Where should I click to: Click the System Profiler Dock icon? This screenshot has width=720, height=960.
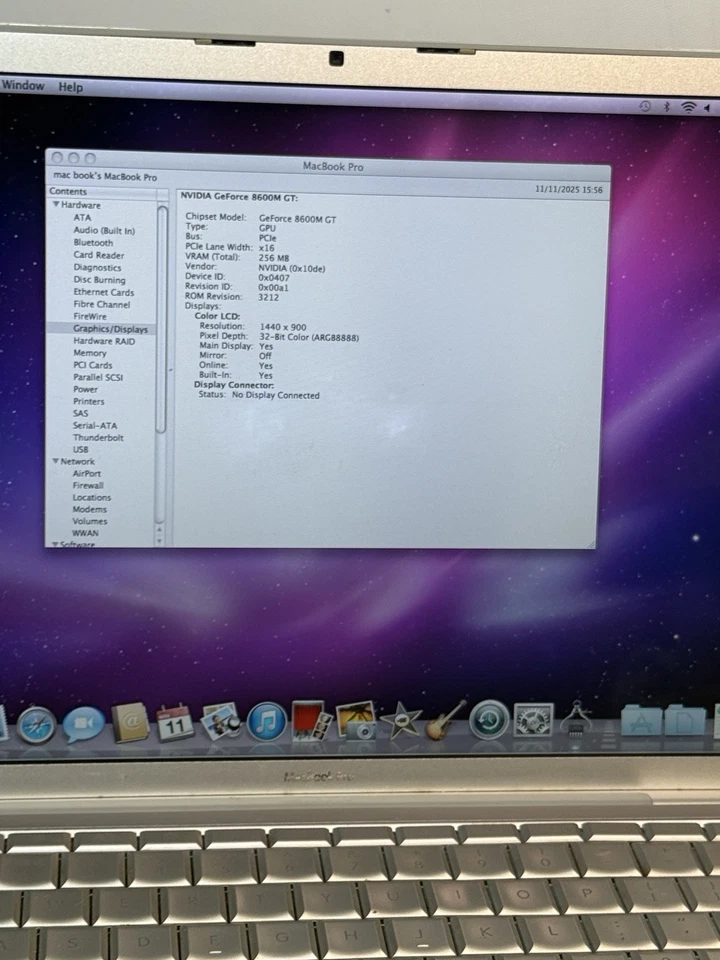tap(576, 718)
